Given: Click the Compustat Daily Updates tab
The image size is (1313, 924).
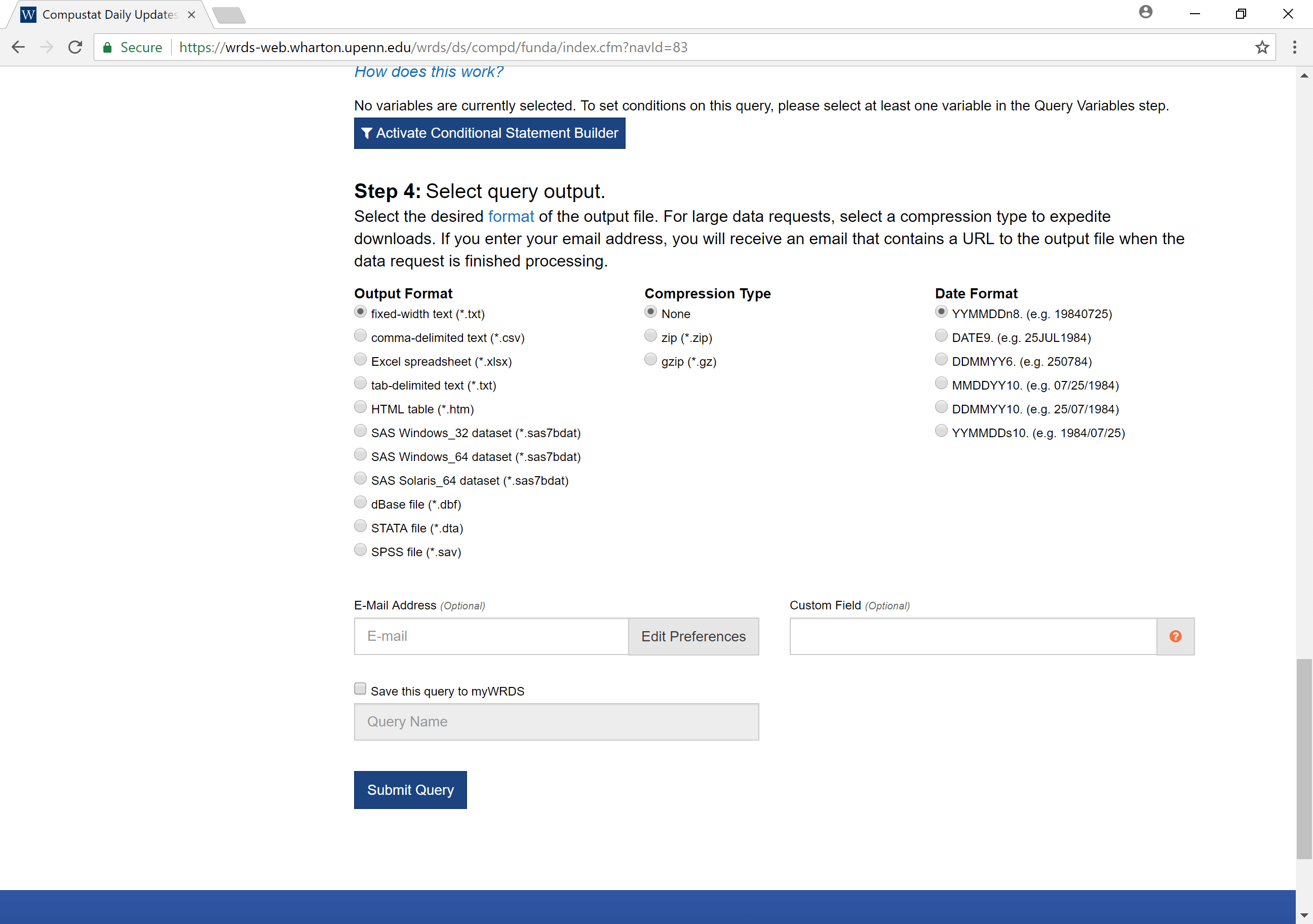Looking at the screenshot, I should pos(108,15).
